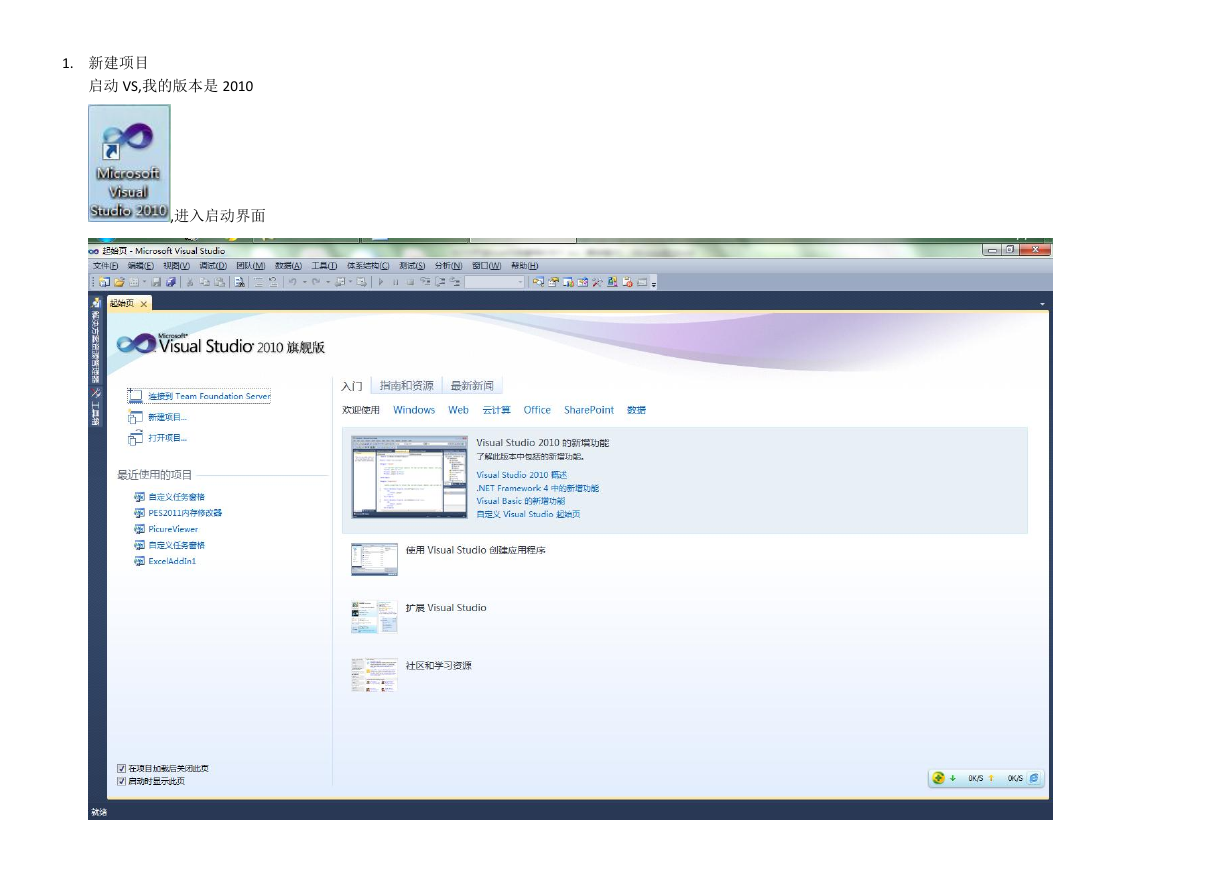Click the Redo arrow toolbar icon
1228x869 pixels.
pos(314,282)
